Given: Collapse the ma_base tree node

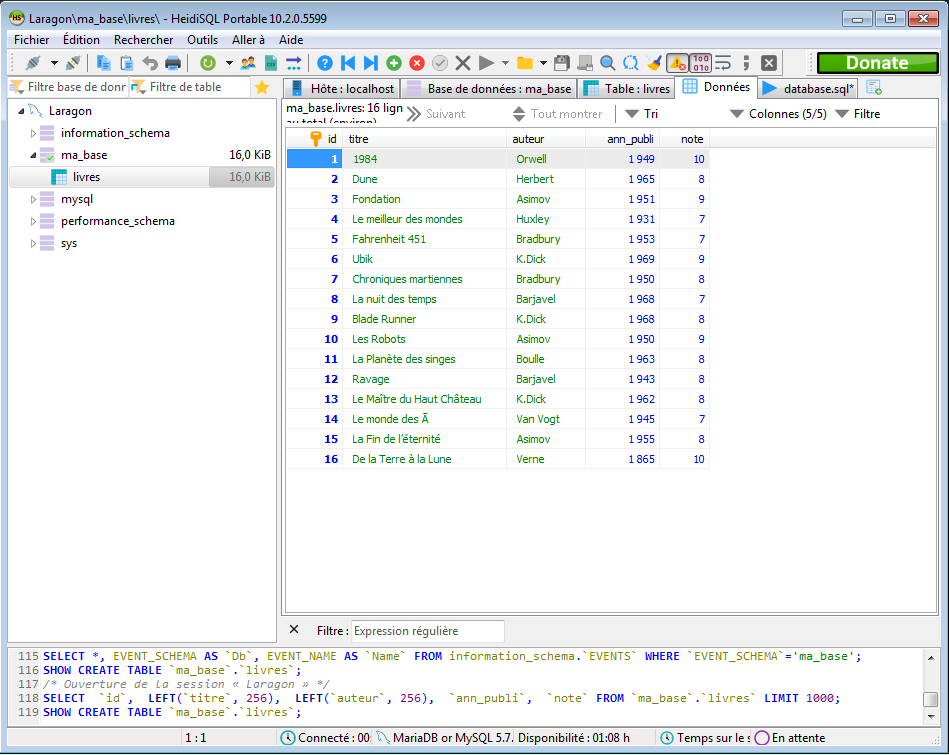Looking at the screenshot, I should click(33, 155).
